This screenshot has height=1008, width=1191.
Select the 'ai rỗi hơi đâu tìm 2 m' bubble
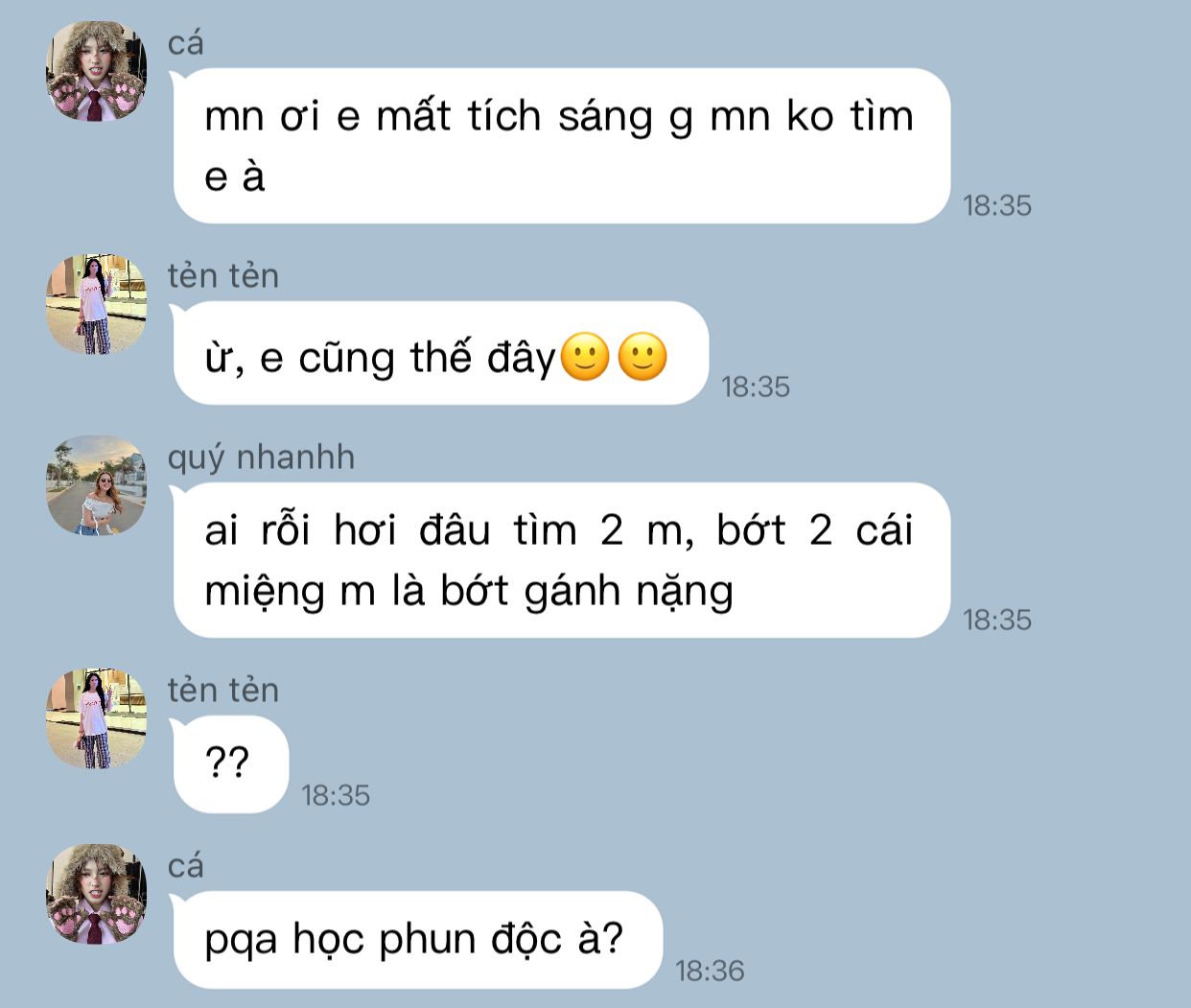(x=561, y=560)
